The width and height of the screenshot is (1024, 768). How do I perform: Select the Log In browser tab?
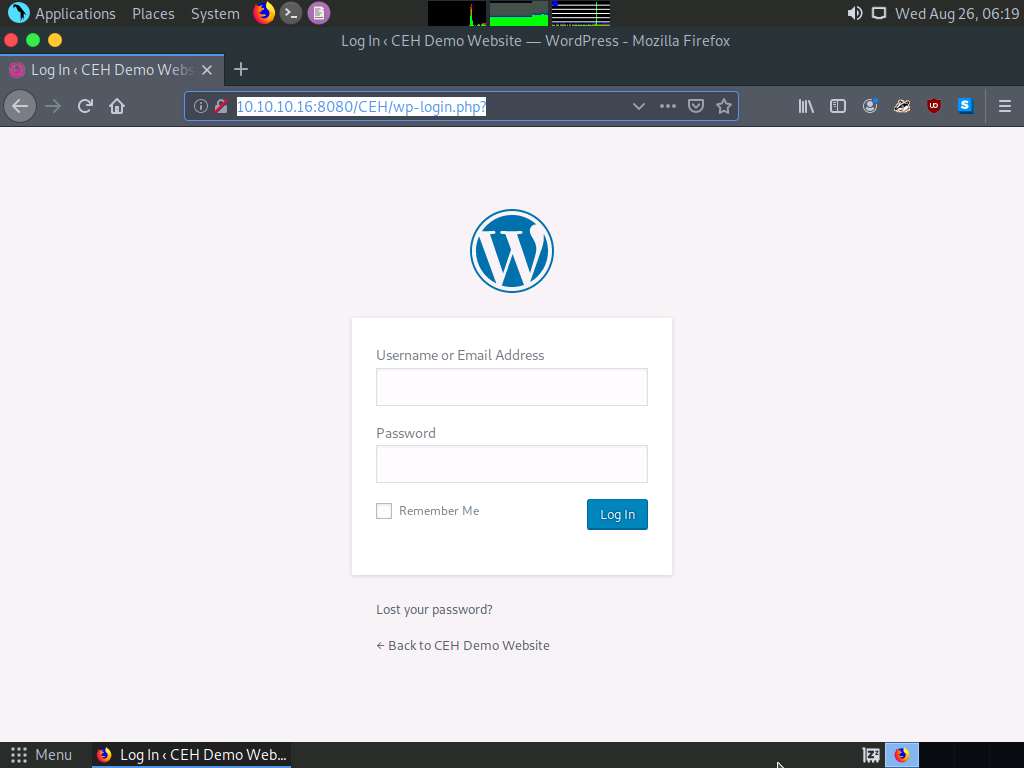coord(110,70)
